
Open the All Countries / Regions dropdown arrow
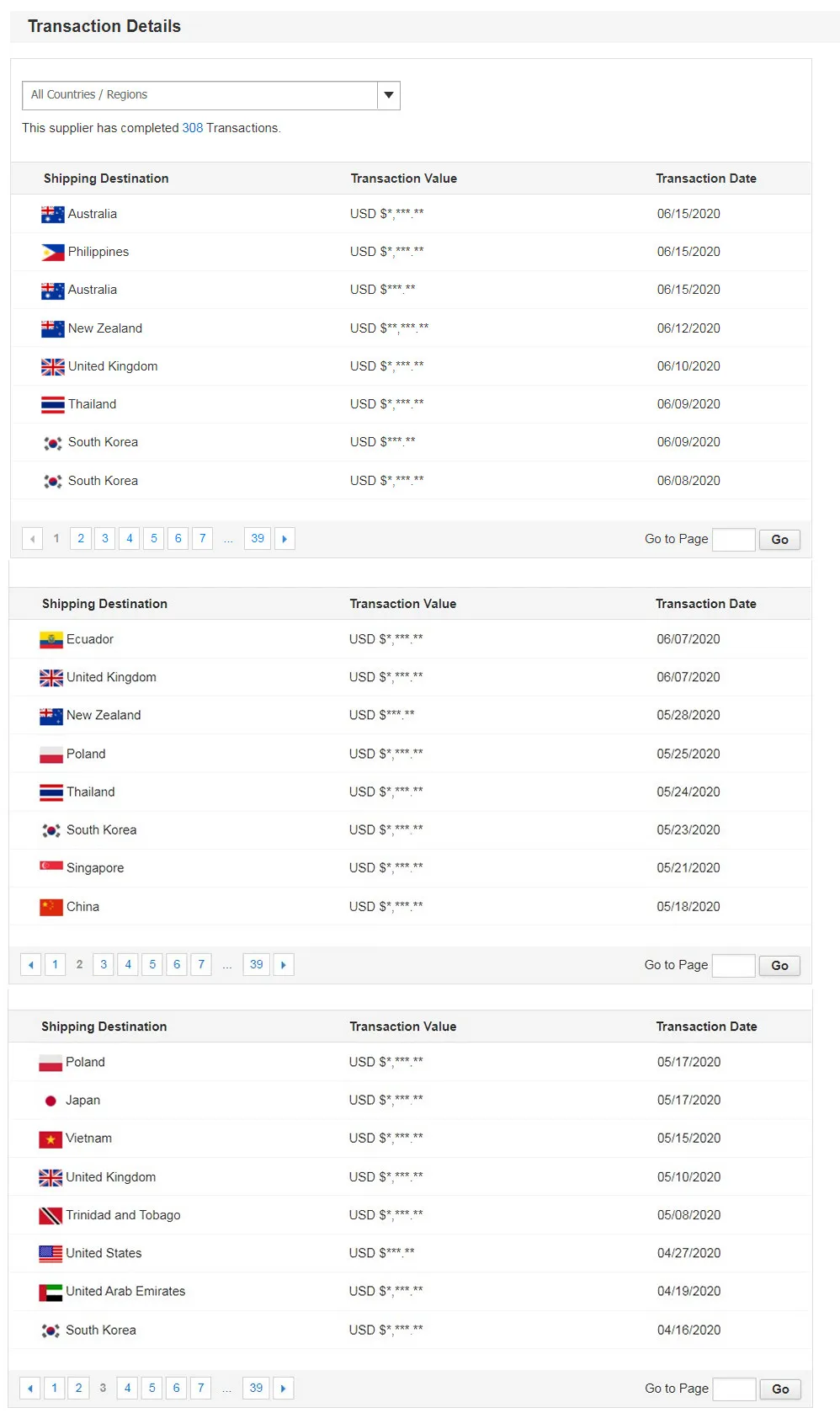click(389, 95)
